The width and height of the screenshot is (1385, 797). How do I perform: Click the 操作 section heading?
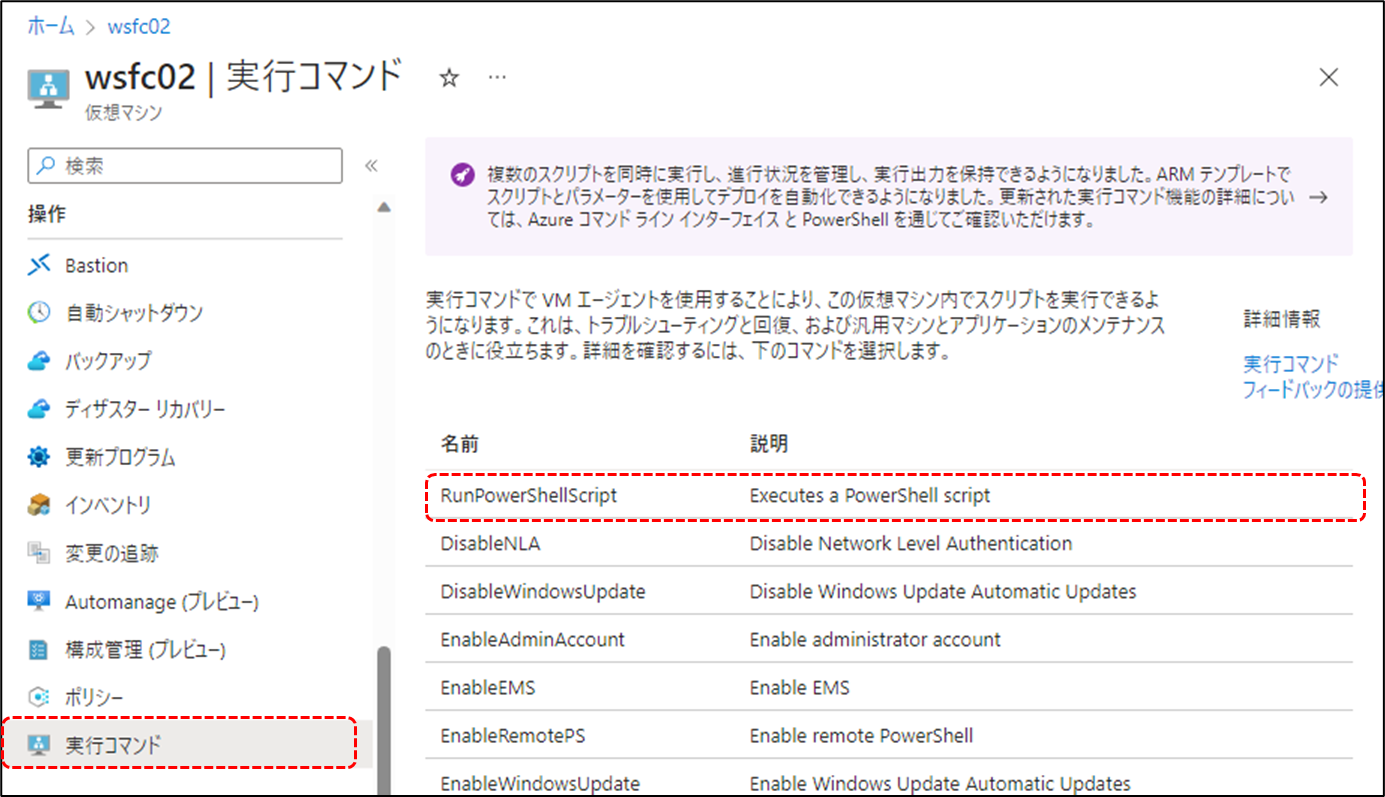pyautogui.click(x=46, y=214)
